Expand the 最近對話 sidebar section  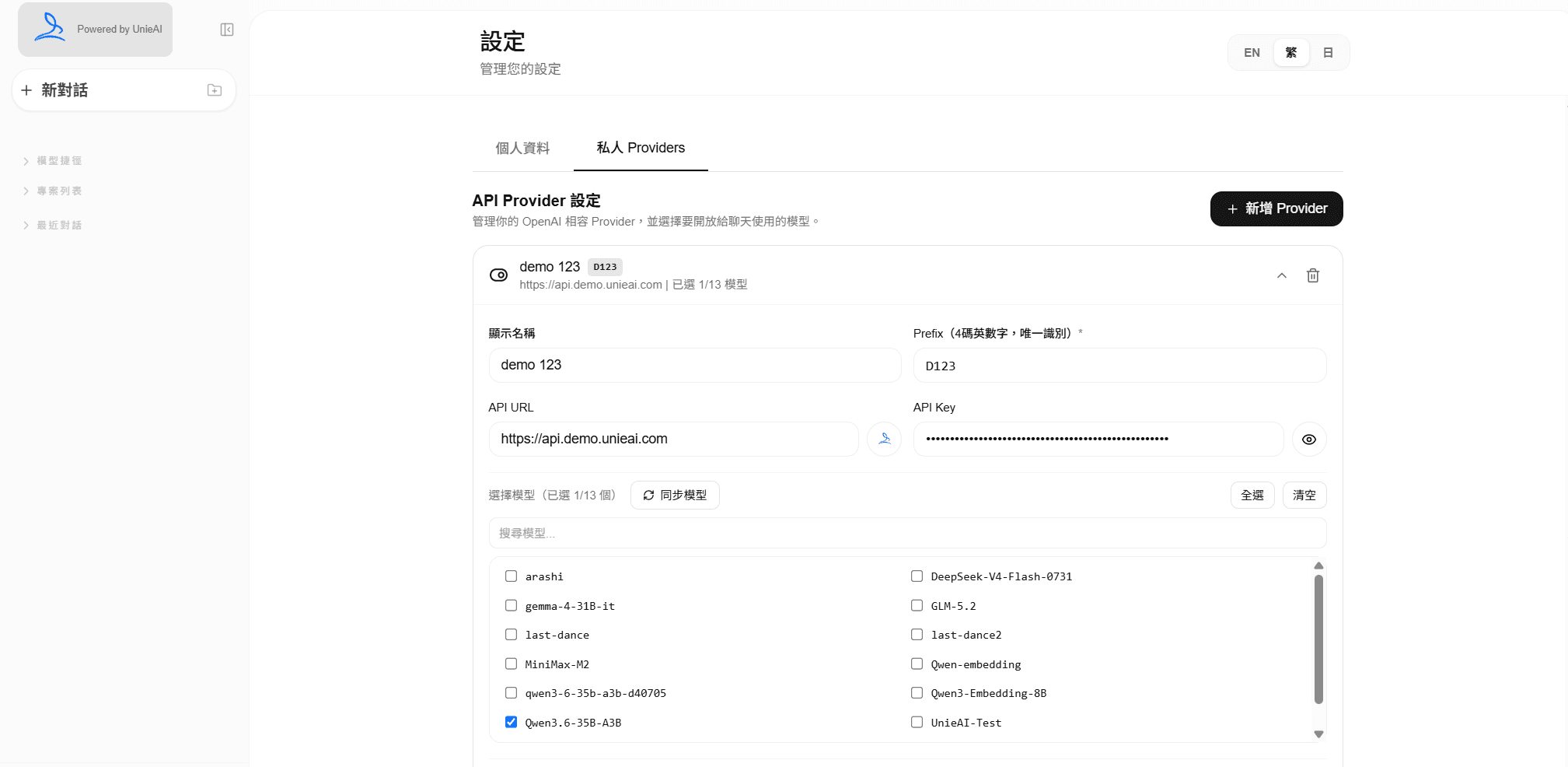[53, 226]
